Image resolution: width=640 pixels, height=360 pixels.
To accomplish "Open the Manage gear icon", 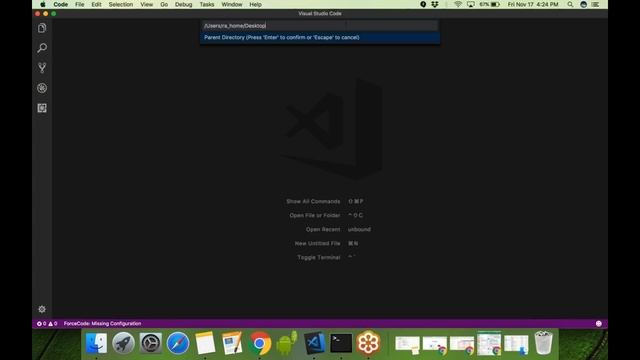I will (x=42, y=309).
